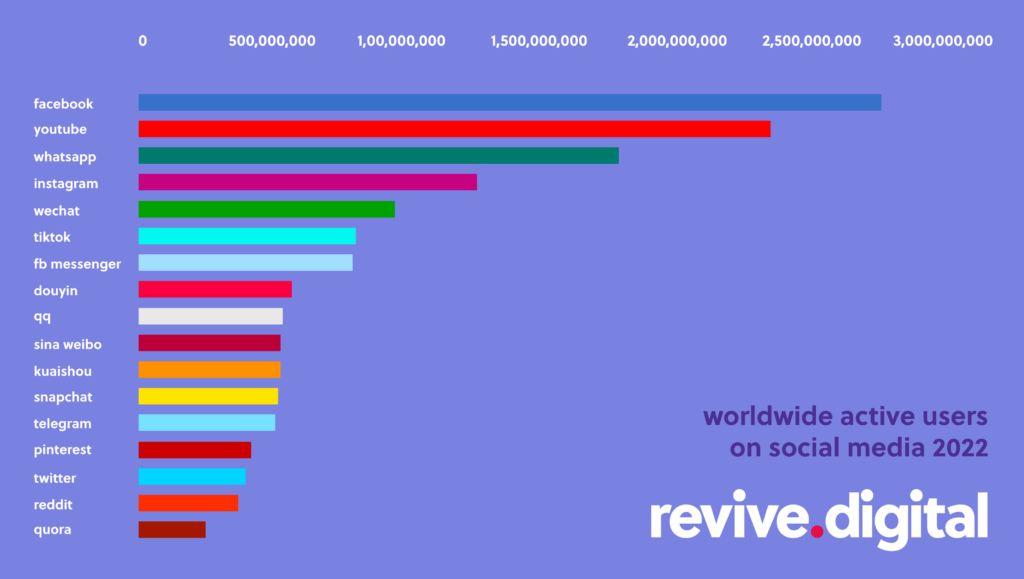Image resolution: width=1024 pixels, height=579 pixels.
Task: Click the light blue telegram bar
Action: point(207,422)
